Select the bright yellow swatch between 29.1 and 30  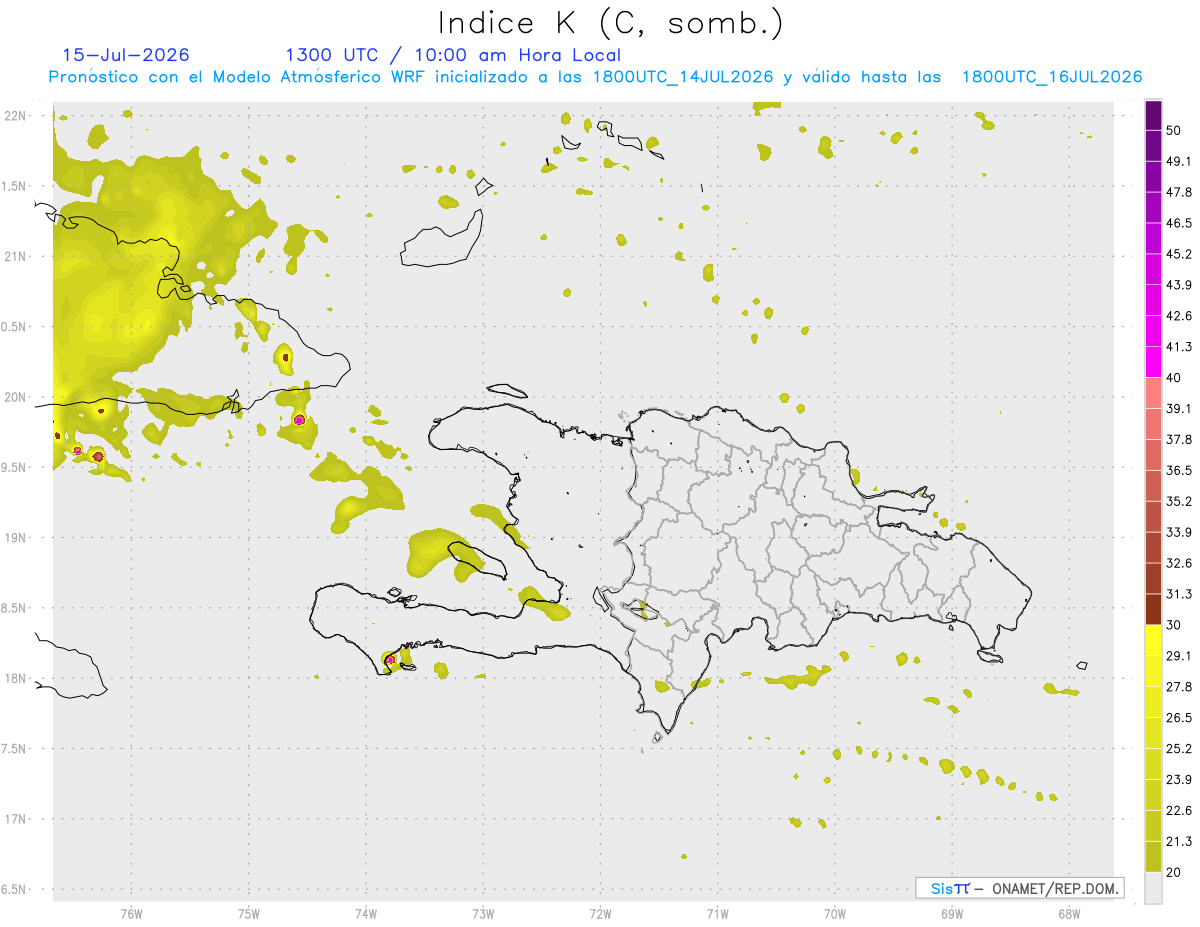1153,640
